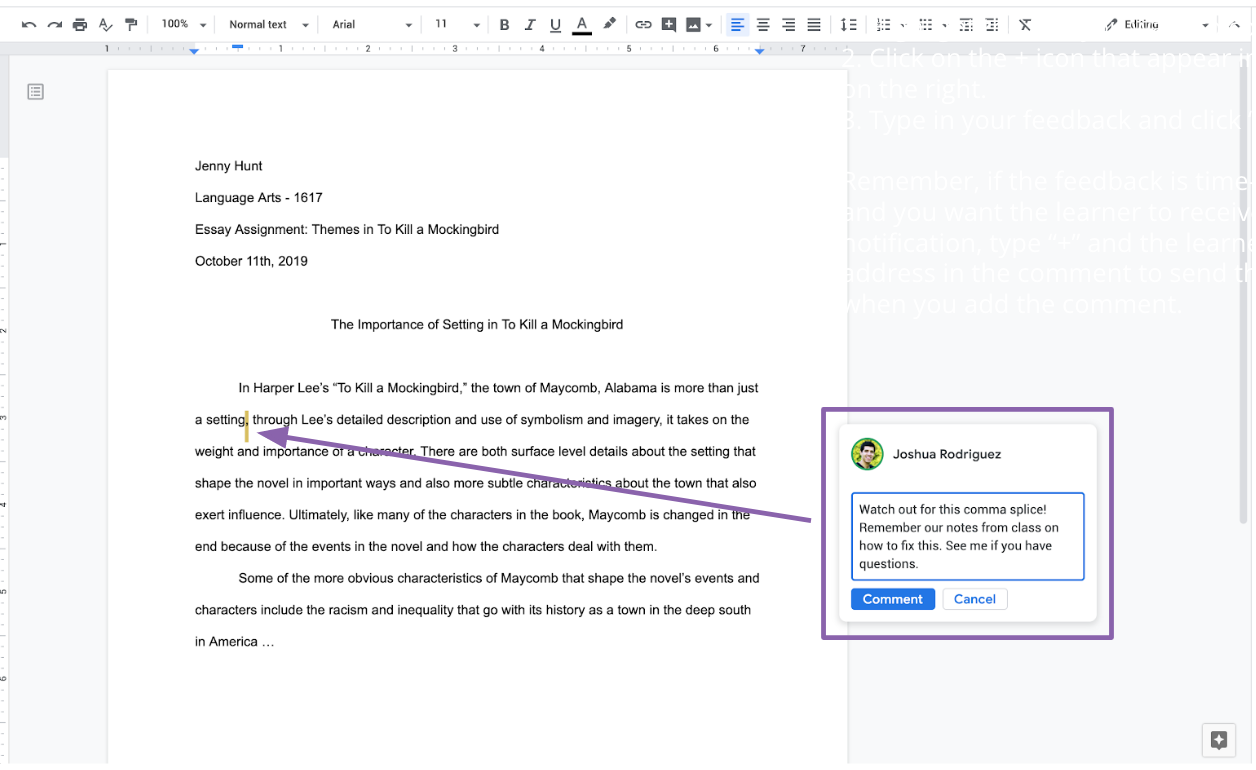The width and height of the screenshot is (1256, 770).
Task: Click the Undo arrow icon
Action: [x=29, y=25]
